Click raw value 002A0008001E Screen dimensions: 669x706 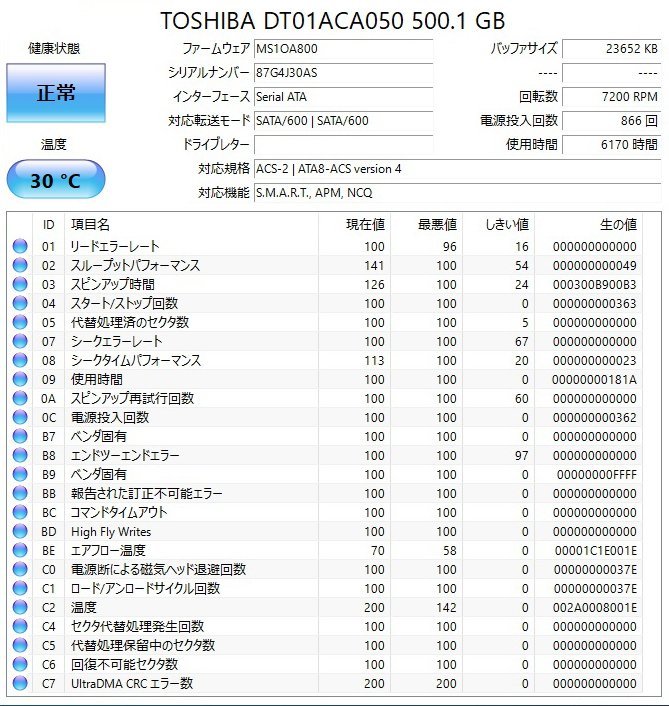pyautogui.click(x=595, y=607)
